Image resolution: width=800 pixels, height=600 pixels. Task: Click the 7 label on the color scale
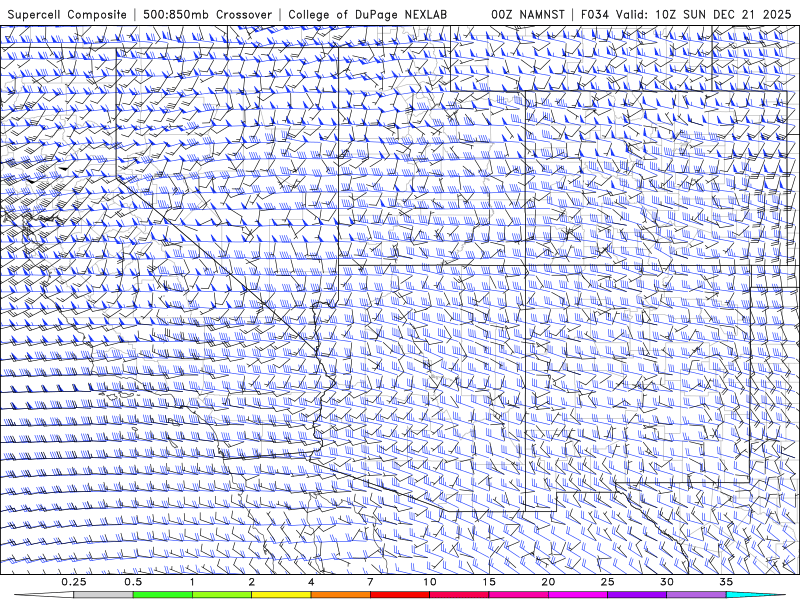[x=370, y=582]
